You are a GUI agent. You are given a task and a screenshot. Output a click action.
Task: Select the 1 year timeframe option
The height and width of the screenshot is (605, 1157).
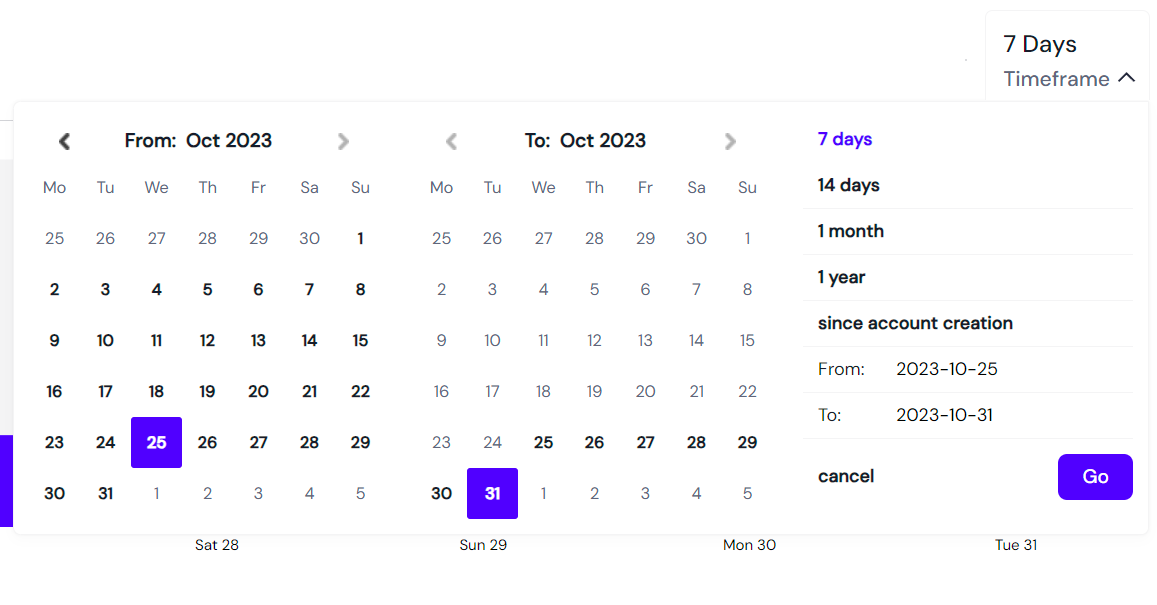[841, 277]
